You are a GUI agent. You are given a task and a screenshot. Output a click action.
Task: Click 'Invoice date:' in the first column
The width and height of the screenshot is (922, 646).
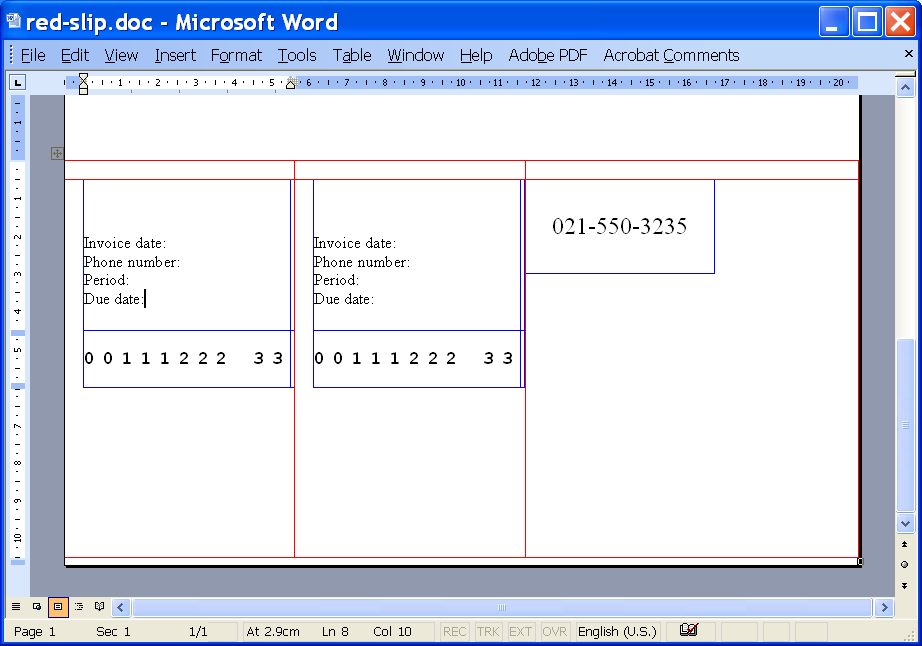pos(125,243)
